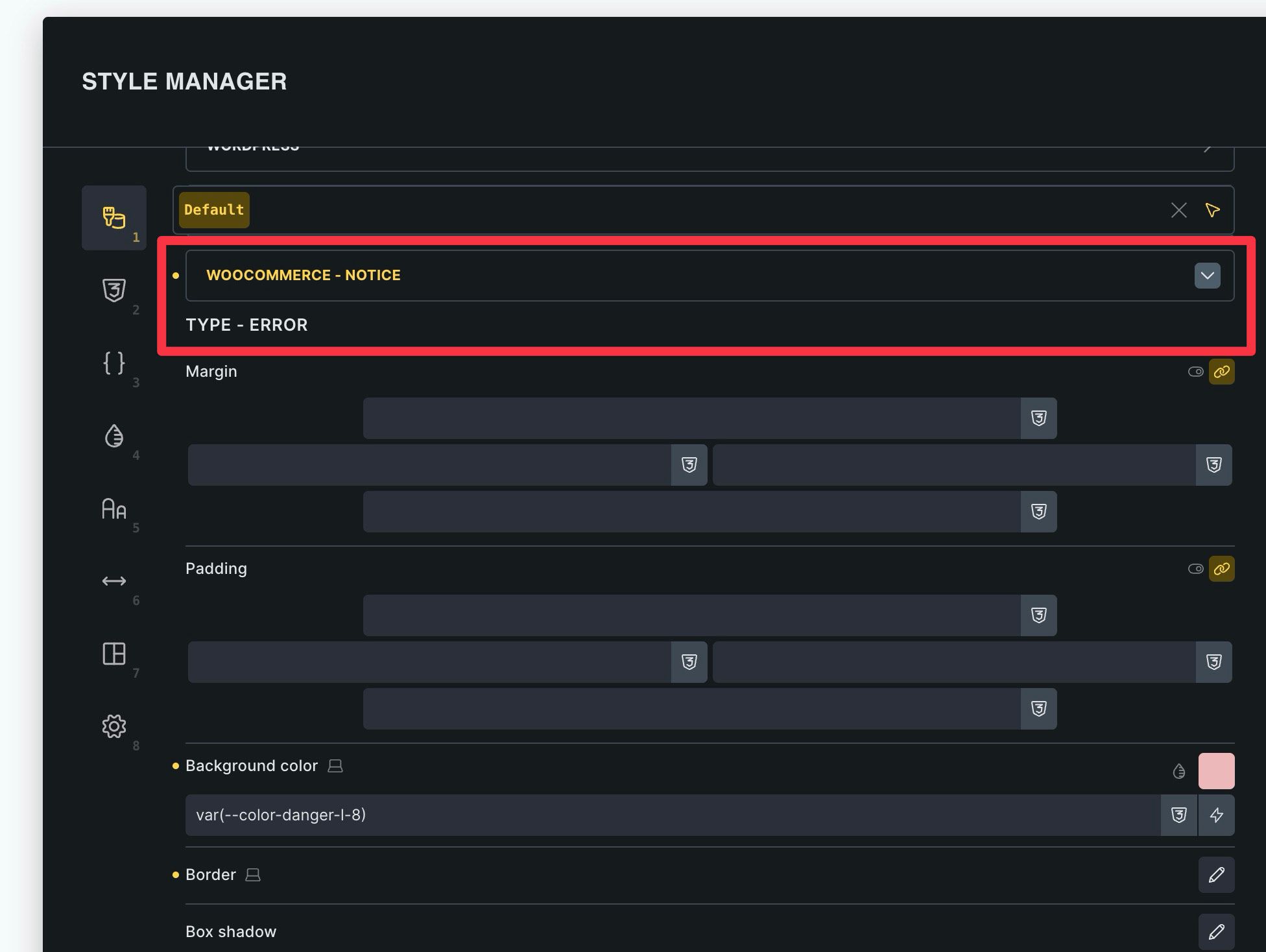Open CSS variables for top margin field

[x=1038, y=418]
